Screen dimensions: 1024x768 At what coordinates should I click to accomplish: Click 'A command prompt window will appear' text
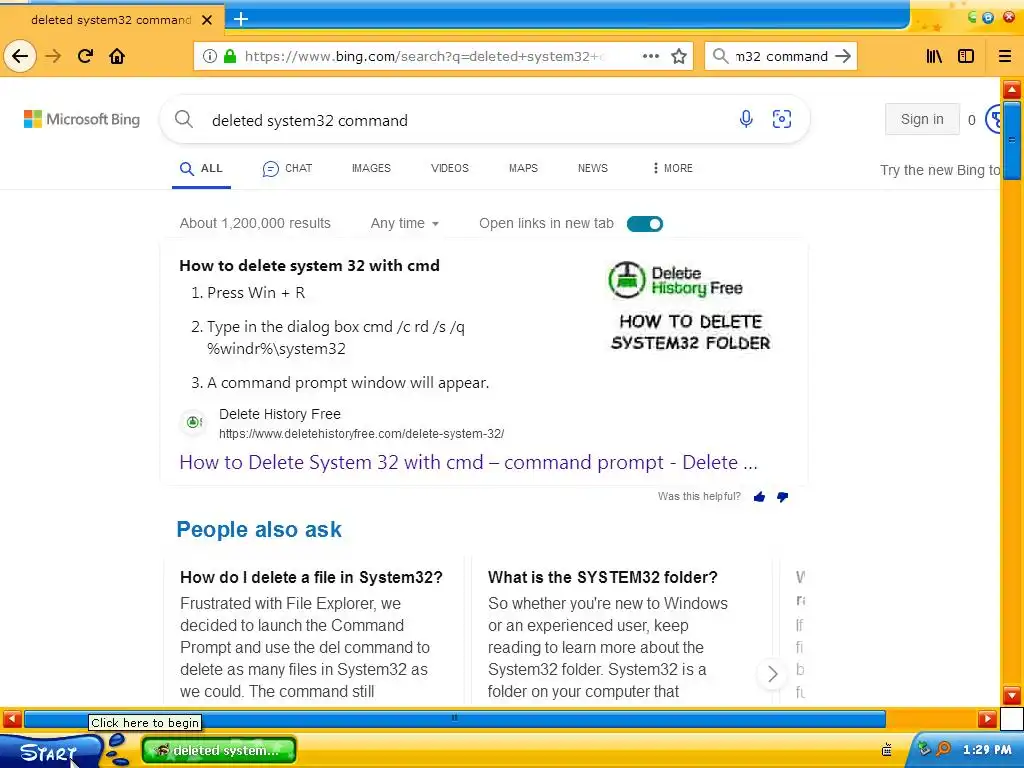348,383
